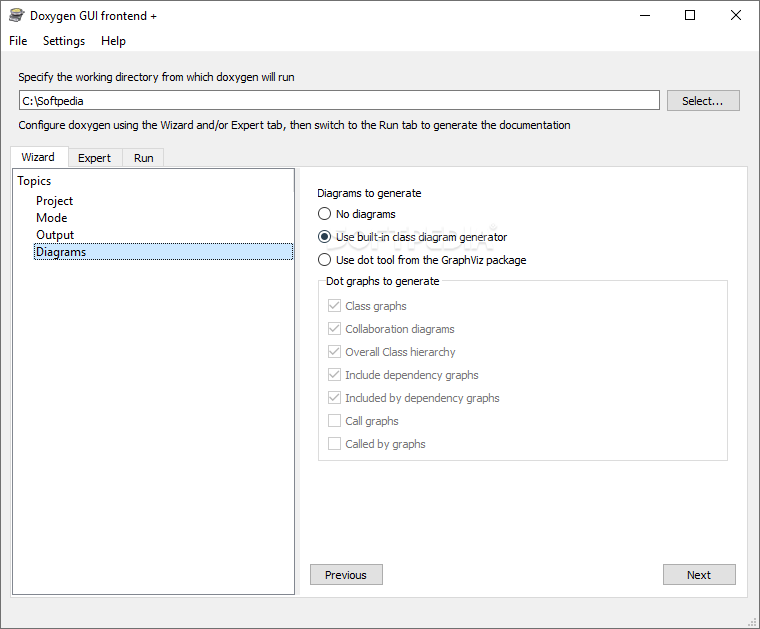Click the Dot graphs to generate group title
The width and height of the screenshot is (760, 629).
[x=382, y=282]
